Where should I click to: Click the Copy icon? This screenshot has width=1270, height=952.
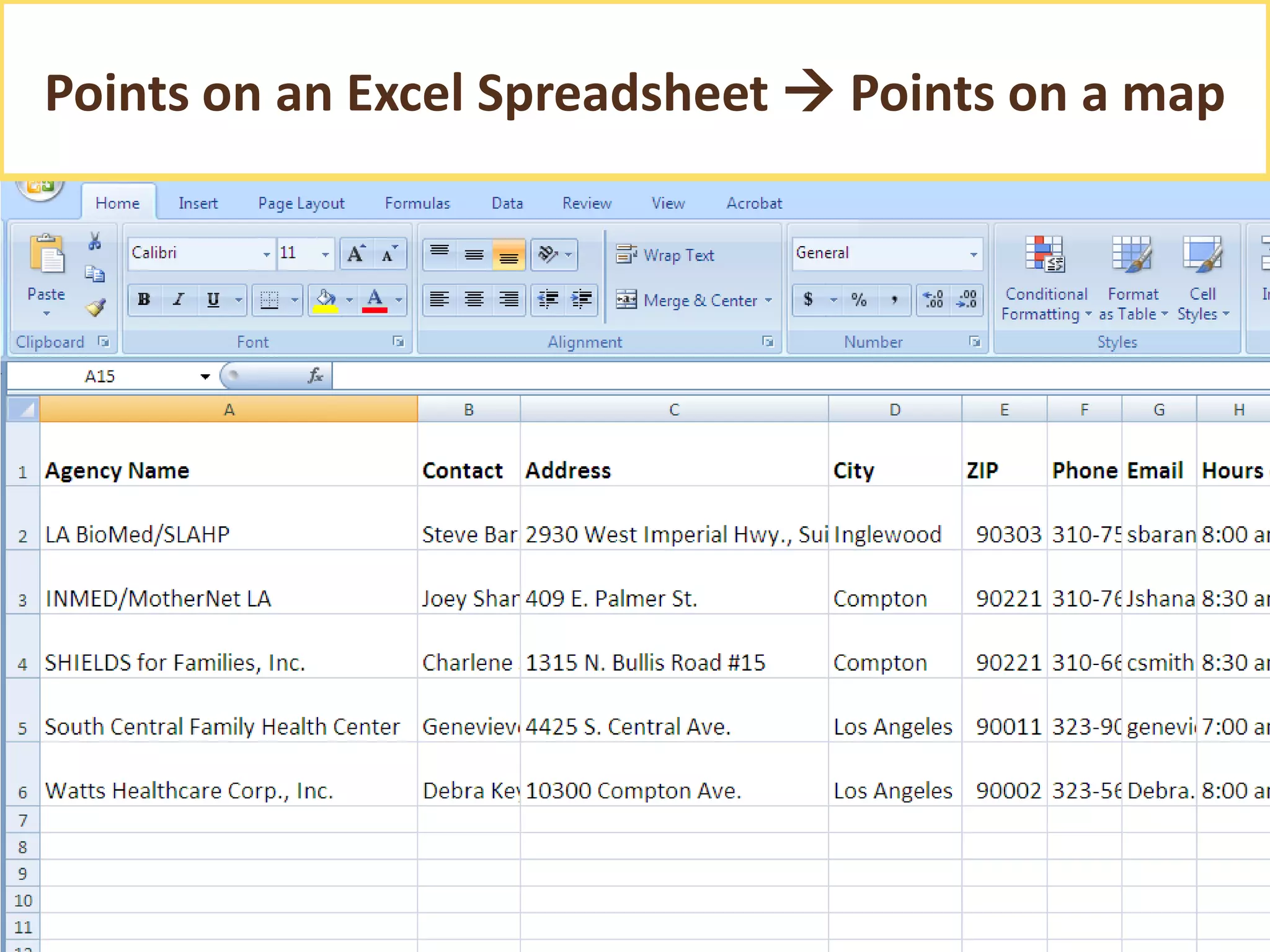(95, 274)
